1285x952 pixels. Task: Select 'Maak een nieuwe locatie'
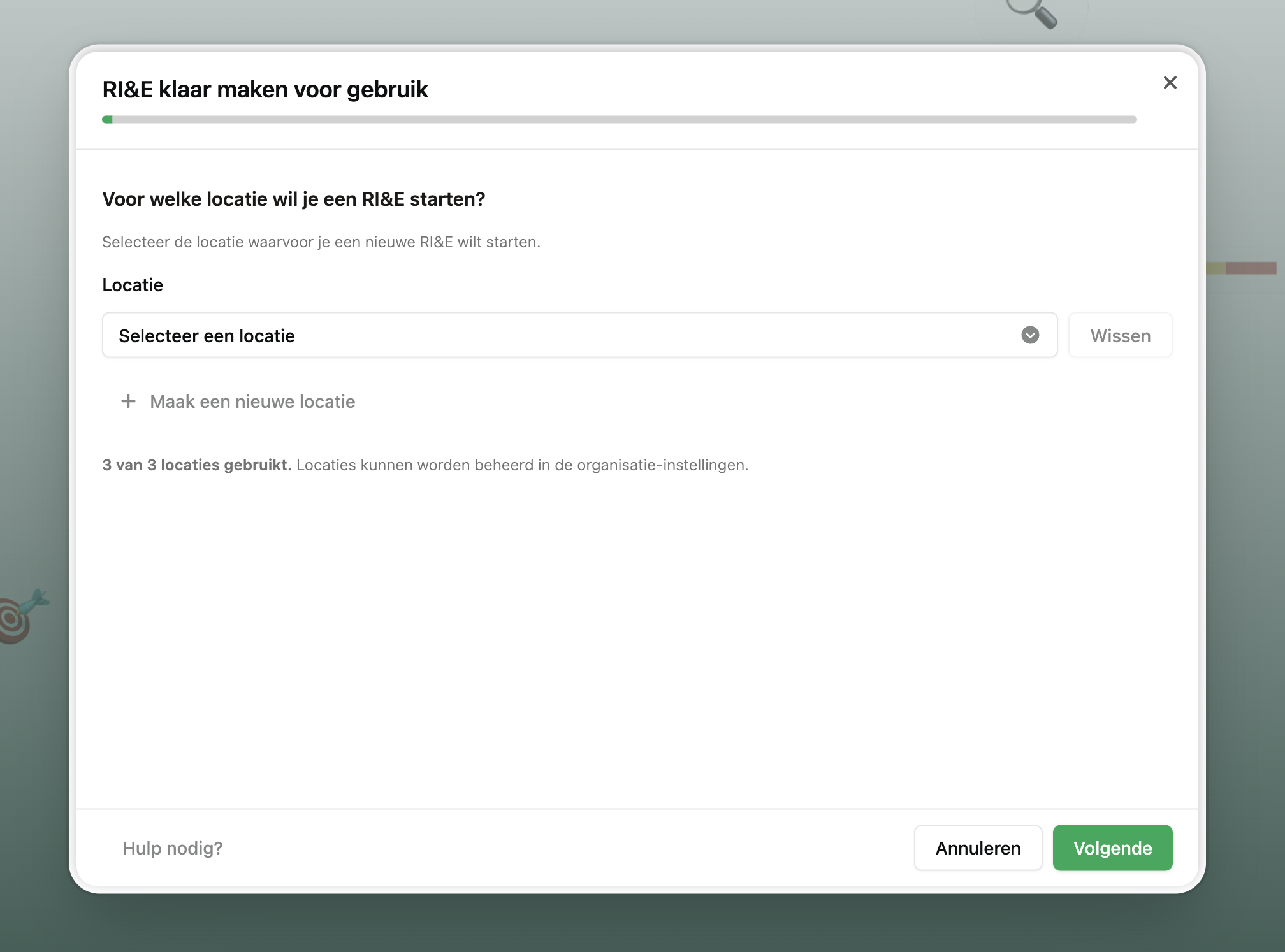point(252,401)
